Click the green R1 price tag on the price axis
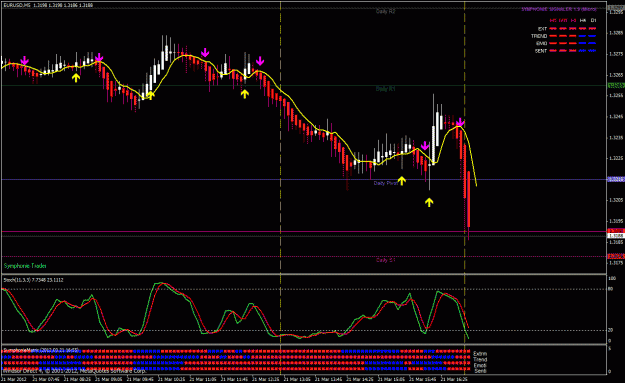The image size is (625, 383). 616,85
